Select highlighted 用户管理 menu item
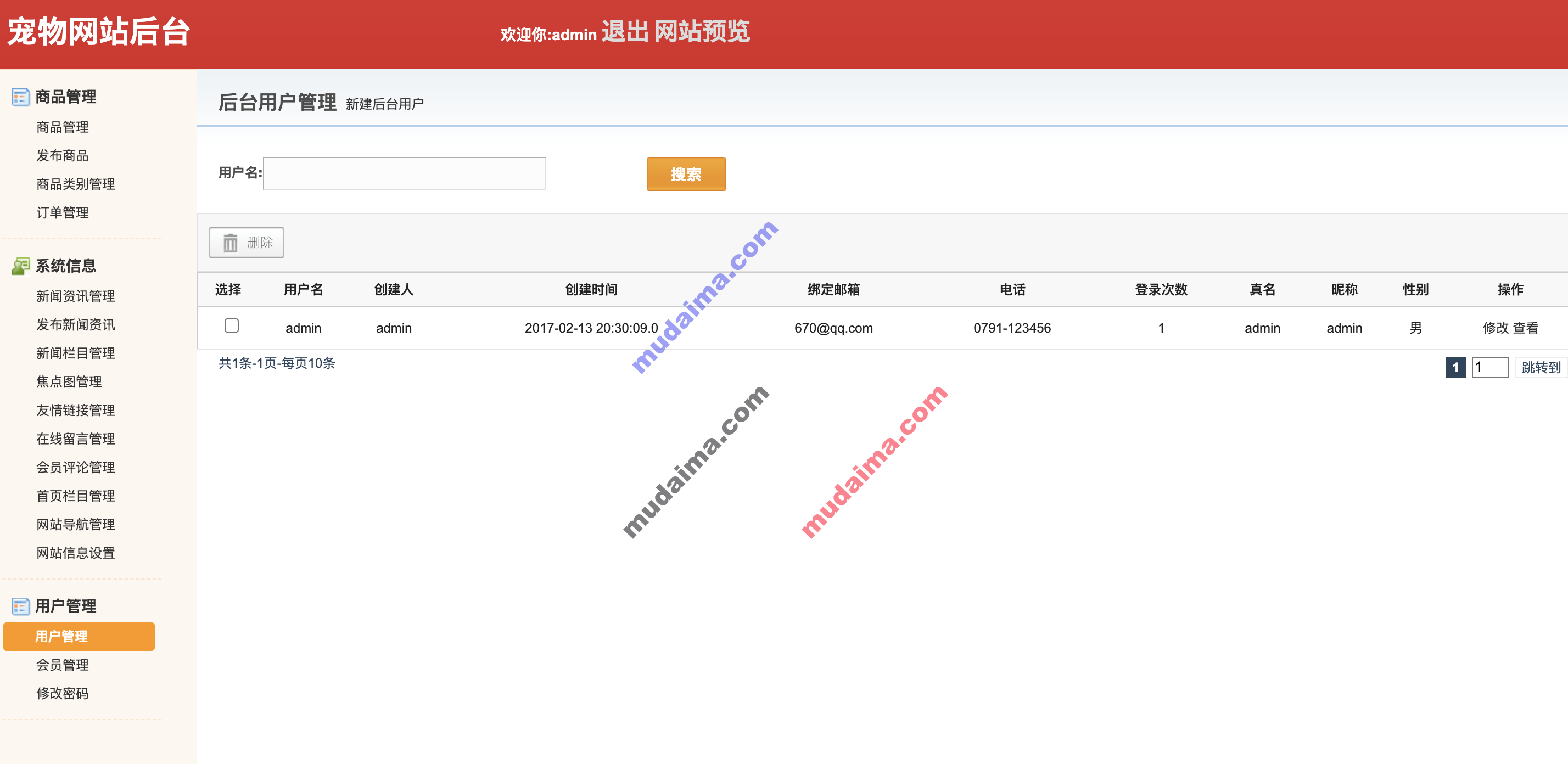This screenshot has width=1568, height=764. (x=79, y=636)
